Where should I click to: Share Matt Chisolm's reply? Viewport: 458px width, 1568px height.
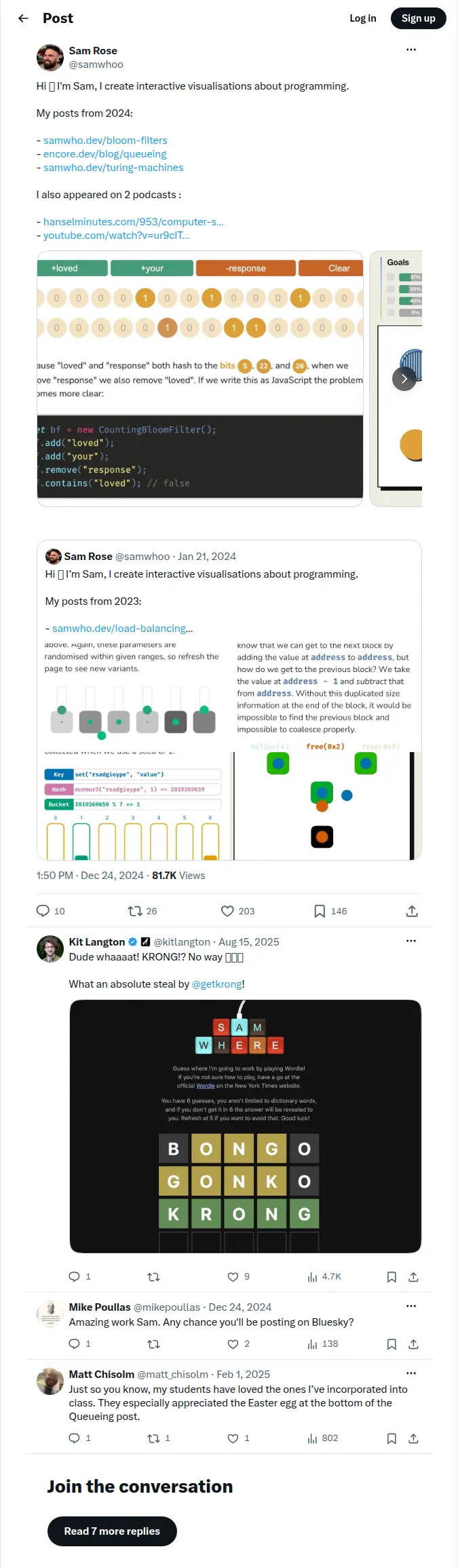[413, 1438]
